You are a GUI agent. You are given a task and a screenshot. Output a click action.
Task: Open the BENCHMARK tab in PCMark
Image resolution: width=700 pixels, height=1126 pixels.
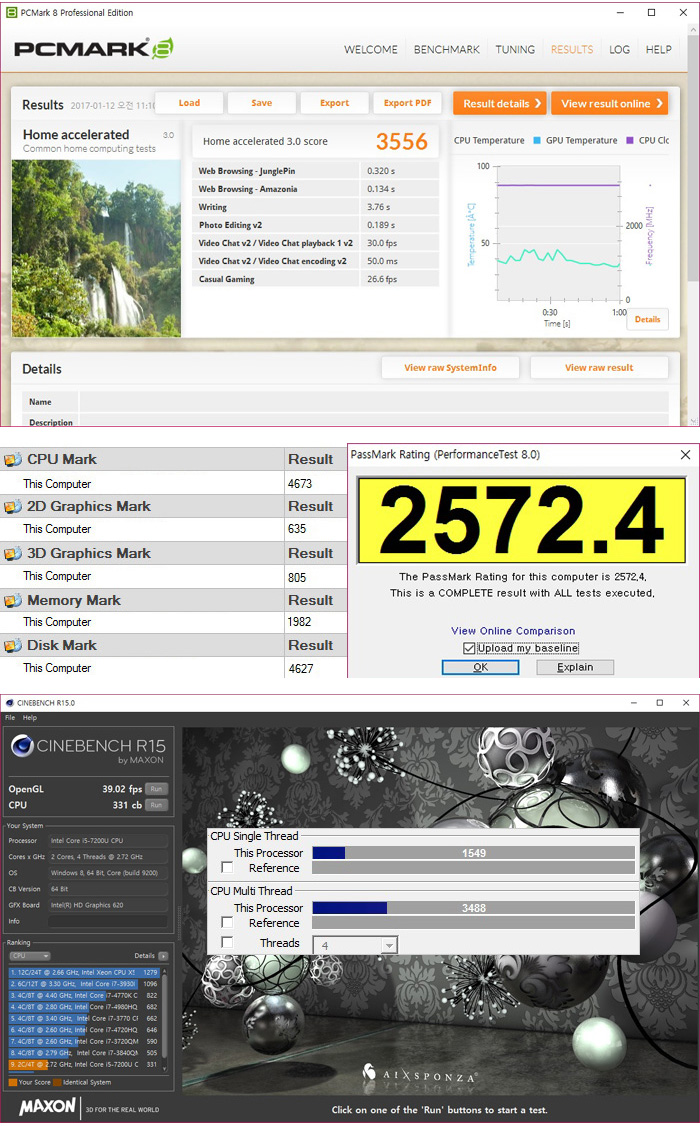pyautogui.click(x=446, y=49)
